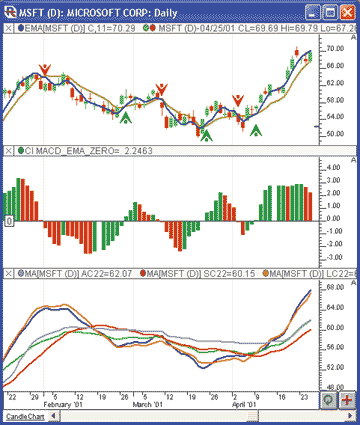
Task: Click the orange LC22 moving average legend dot
Action: pyautogui.click(x=266, y=274)
